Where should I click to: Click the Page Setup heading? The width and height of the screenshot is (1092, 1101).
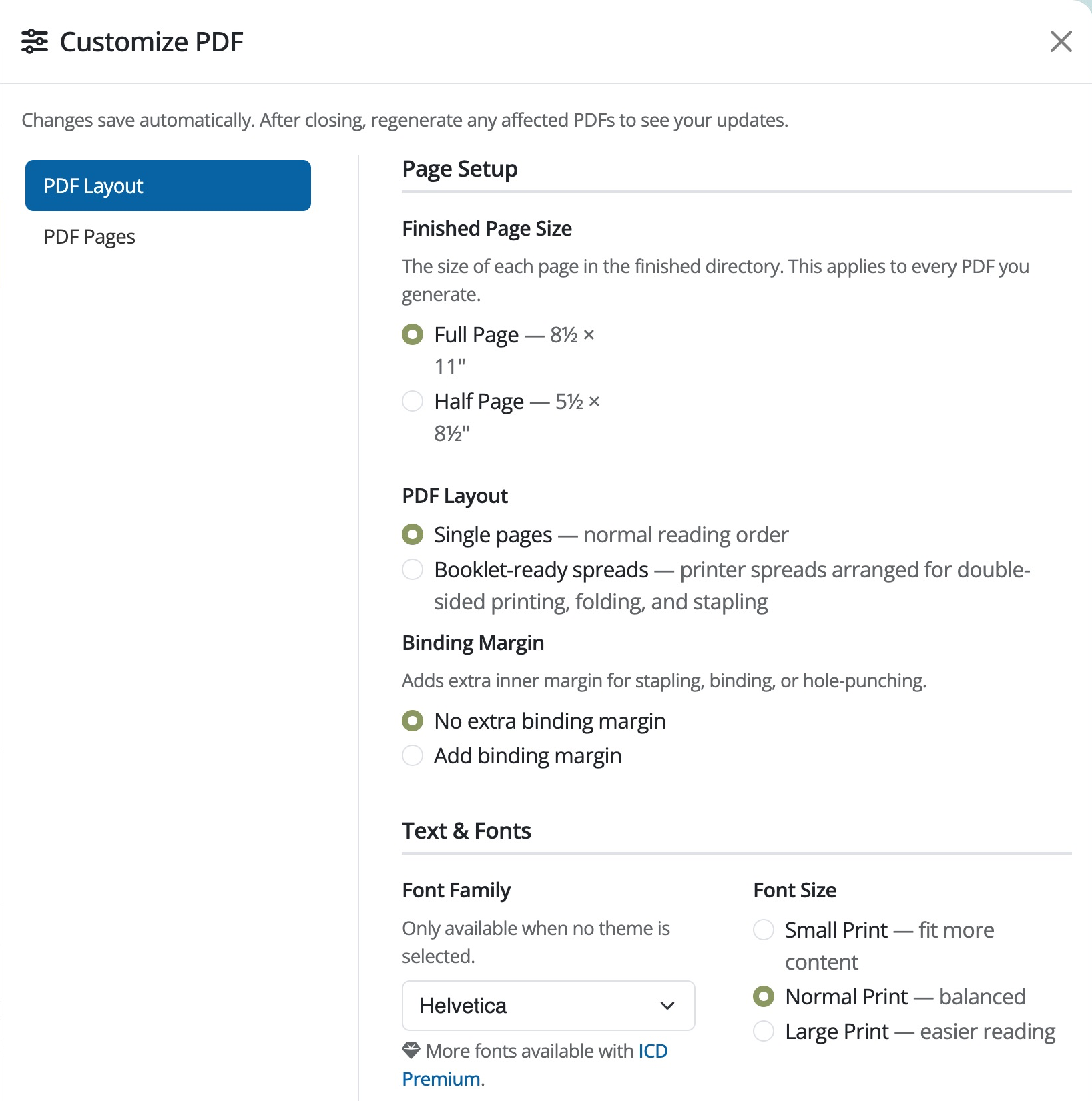[460, 169]
